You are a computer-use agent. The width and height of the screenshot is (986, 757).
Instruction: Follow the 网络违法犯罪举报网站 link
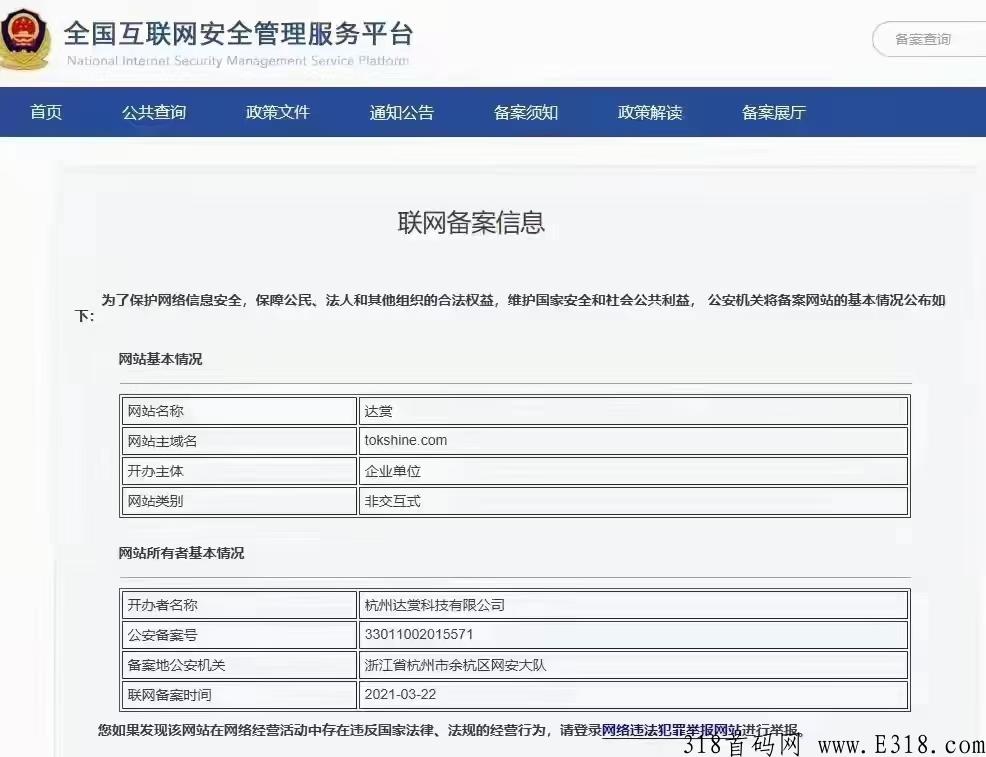click(672, 730)
